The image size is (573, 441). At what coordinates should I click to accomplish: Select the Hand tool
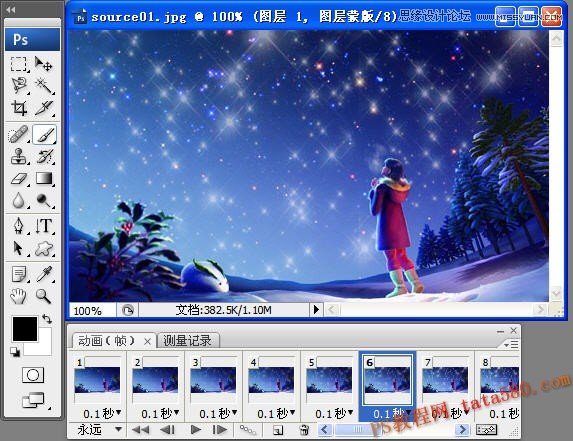19,296
